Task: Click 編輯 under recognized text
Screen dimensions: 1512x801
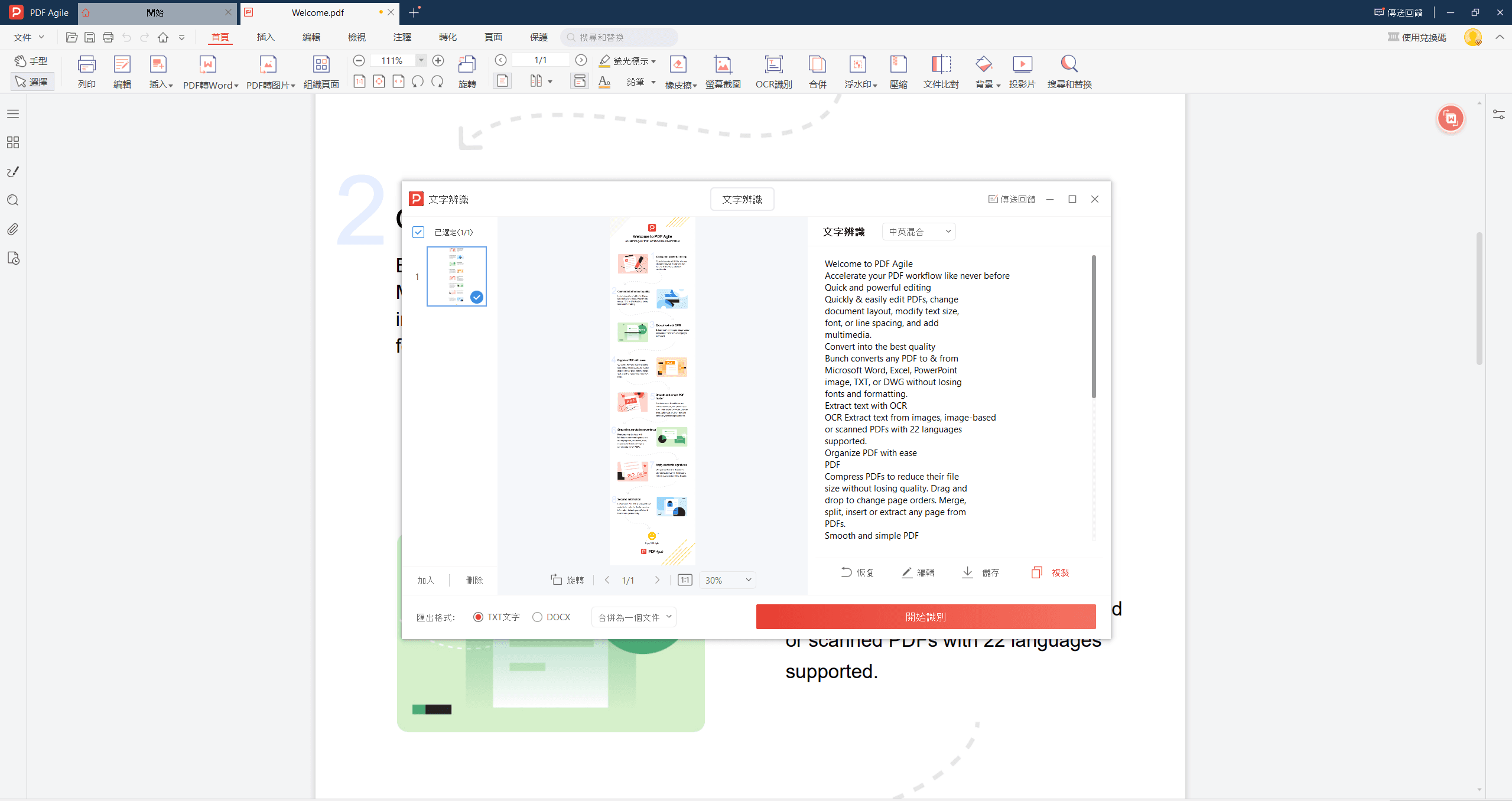Action: 918,572
